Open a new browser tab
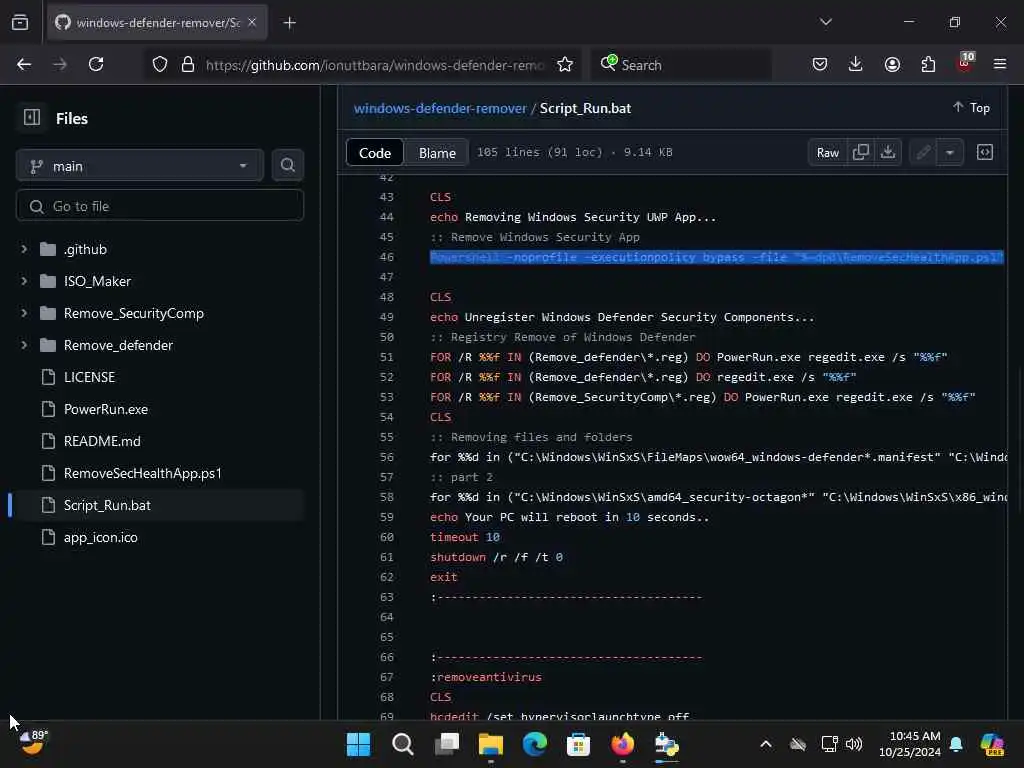Image resolution: width=1024 pixels, height=768 pixels. tap(289, 23)
